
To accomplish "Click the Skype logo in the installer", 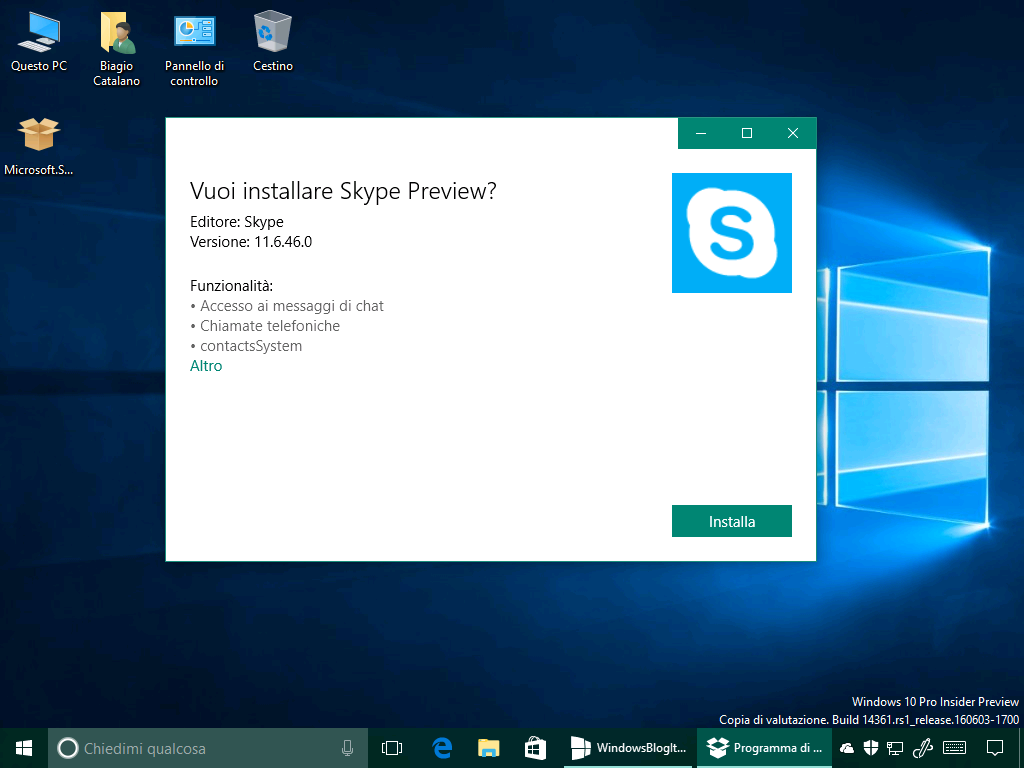I will click(x=731, y=232).
